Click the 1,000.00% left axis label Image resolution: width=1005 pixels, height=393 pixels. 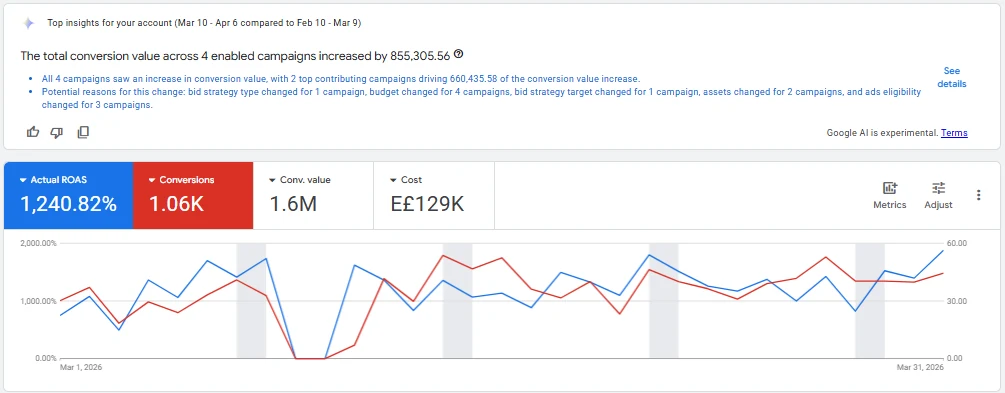(39, 301)
